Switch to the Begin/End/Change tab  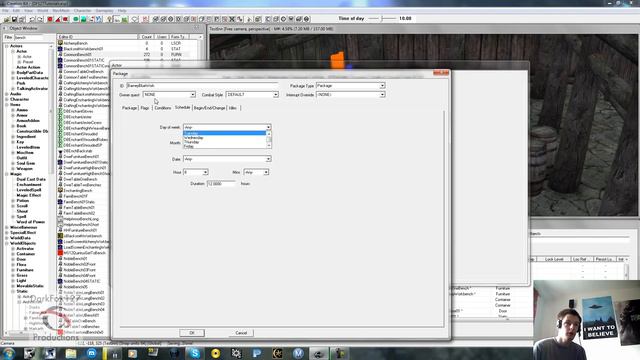click(x=209, y=108)
